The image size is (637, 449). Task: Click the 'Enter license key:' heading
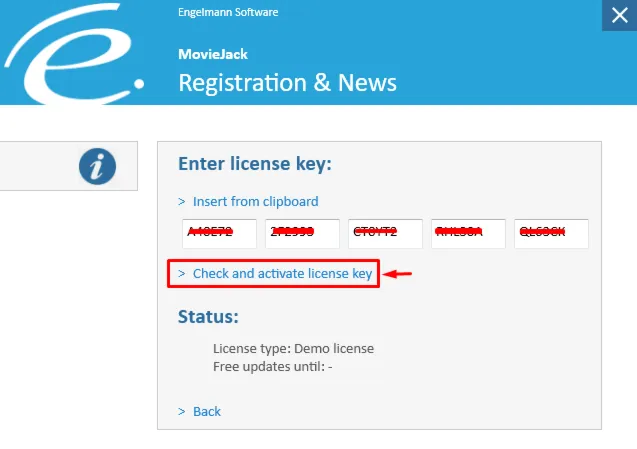(x=255, y=164)
